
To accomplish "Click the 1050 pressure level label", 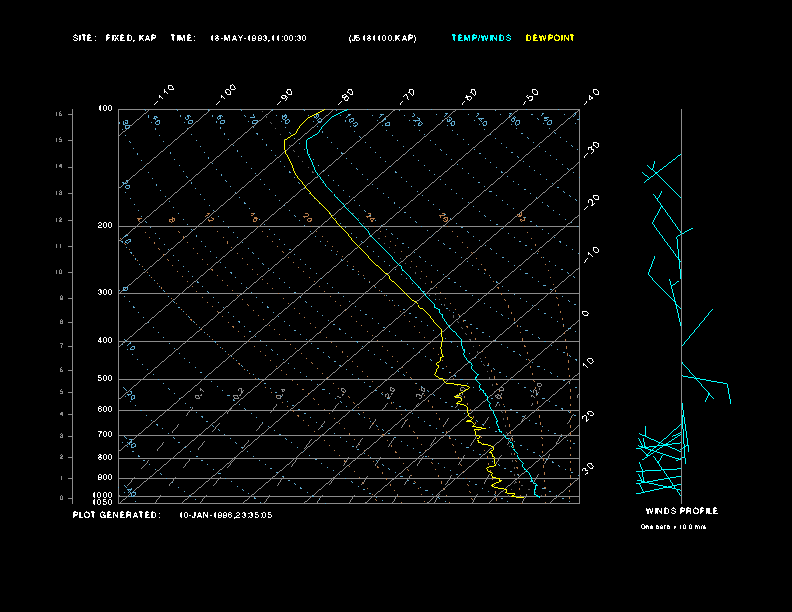I will [x=103, y=502].
